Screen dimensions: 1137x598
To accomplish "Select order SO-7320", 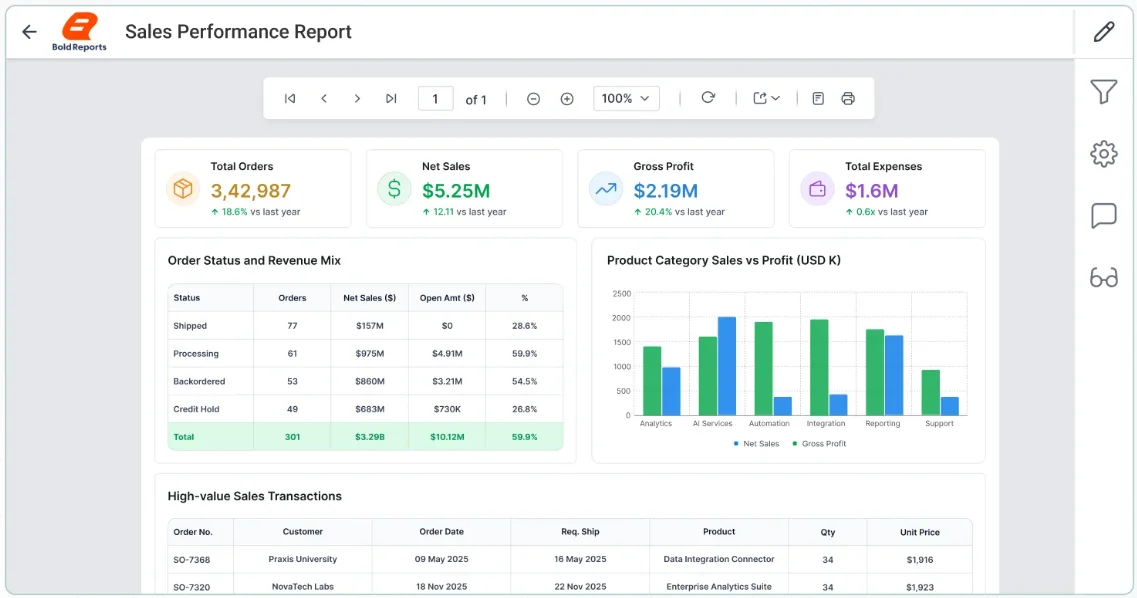I will click(x=191, y=587).
